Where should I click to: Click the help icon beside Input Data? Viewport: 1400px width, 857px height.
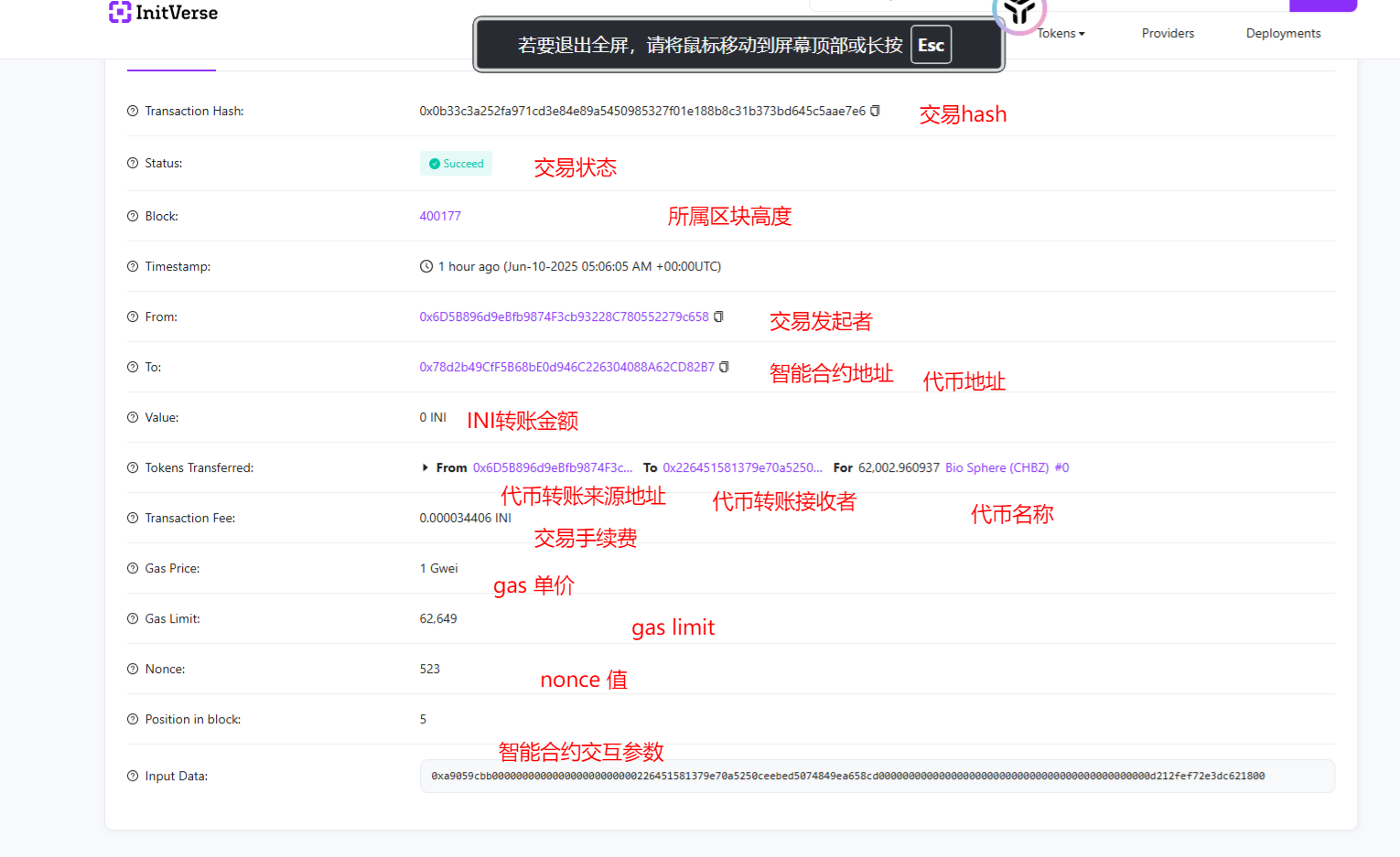[132, 776]
